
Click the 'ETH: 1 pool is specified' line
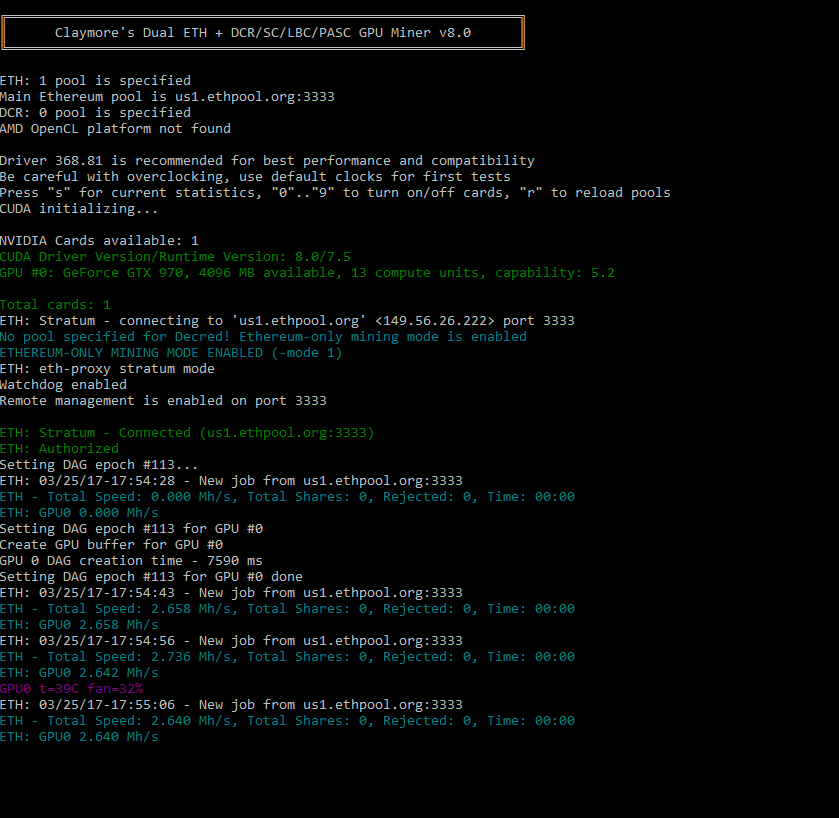95,81
